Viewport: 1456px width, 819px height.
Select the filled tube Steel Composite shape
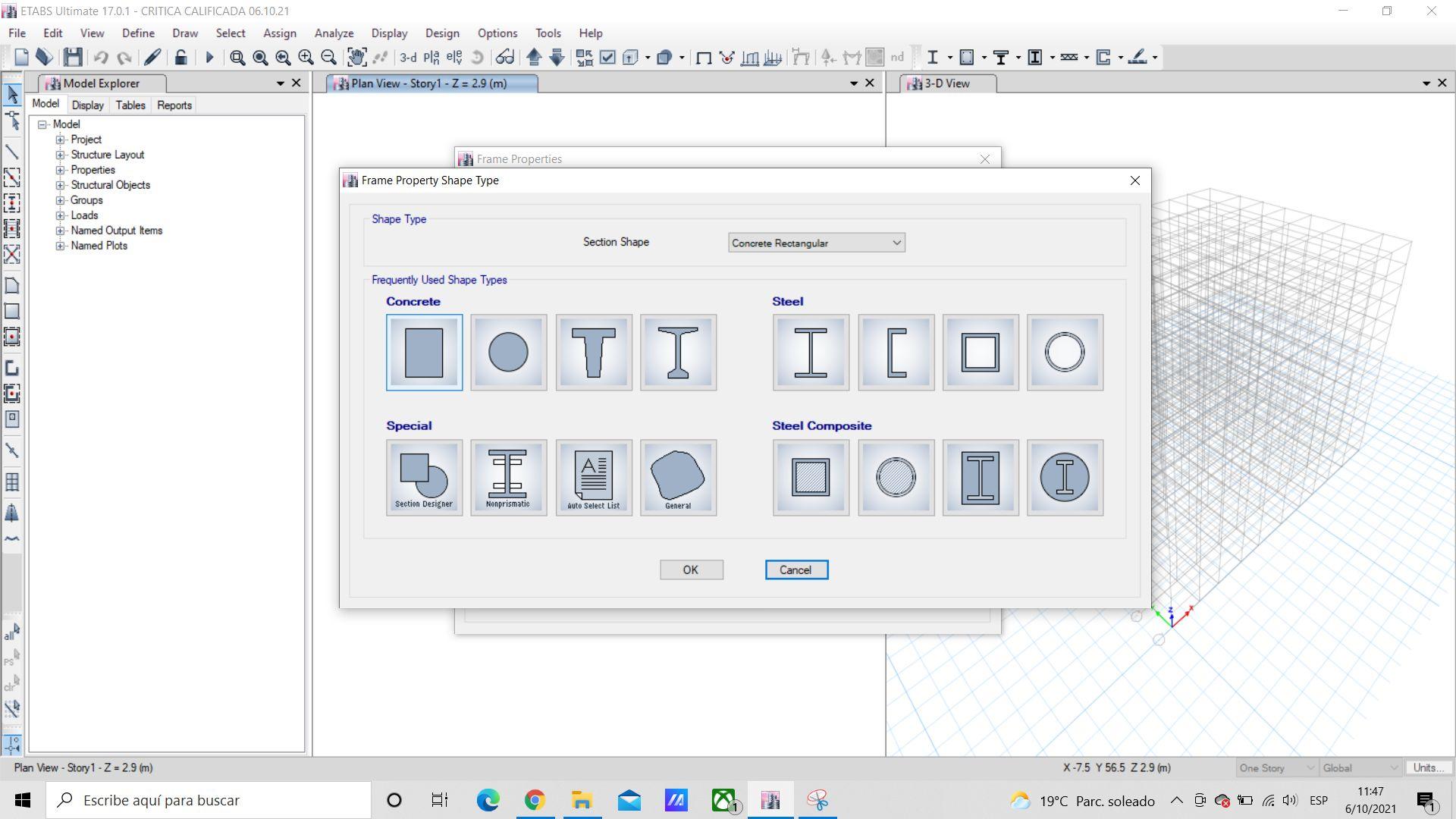point(811,478)
